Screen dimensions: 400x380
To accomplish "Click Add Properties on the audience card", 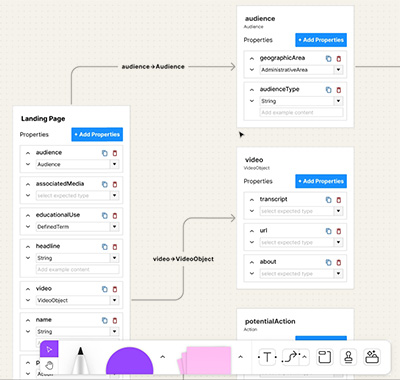I will (321, 40).
